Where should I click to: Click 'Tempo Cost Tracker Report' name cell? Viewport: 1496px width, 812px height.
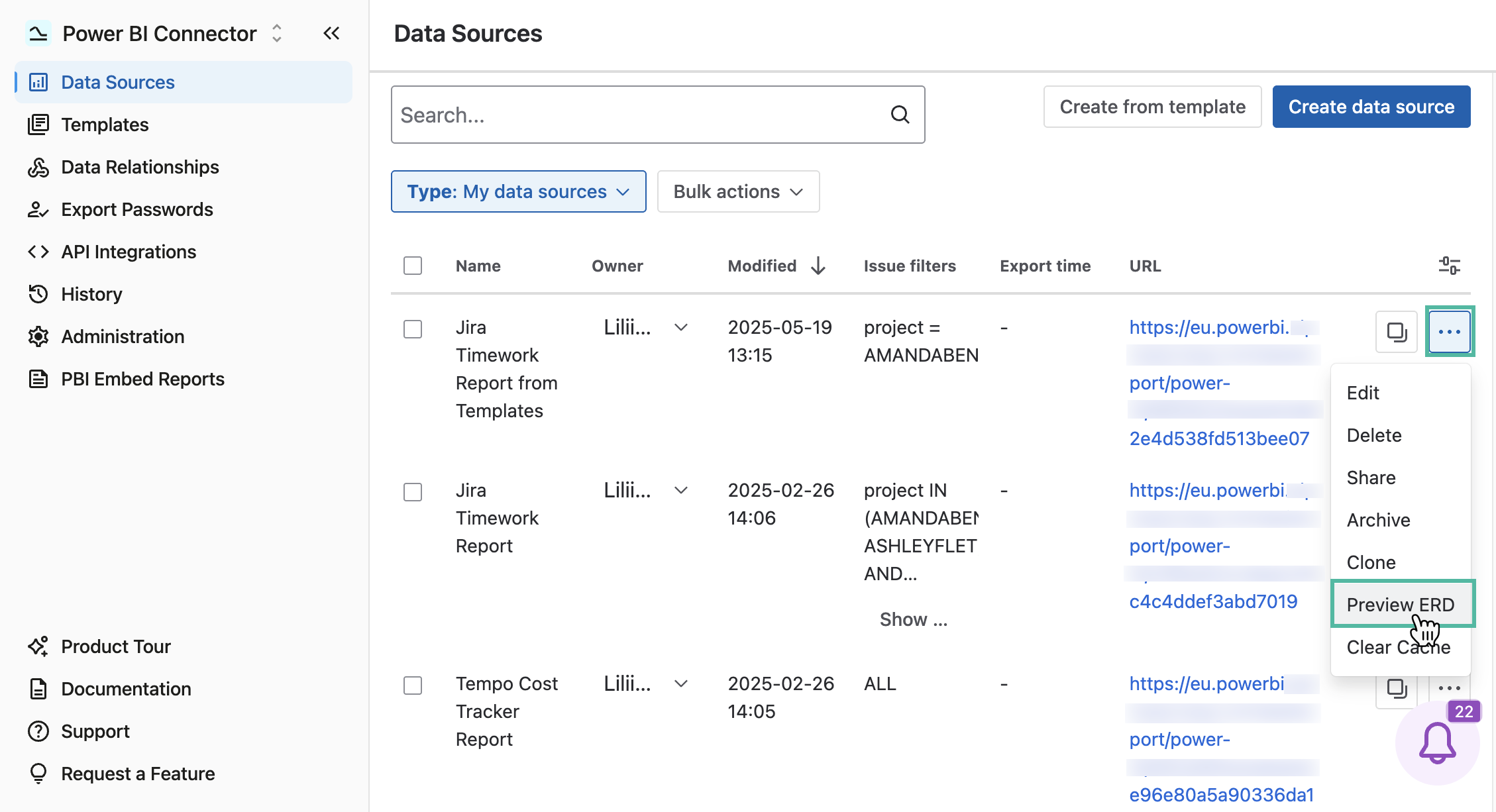click(x=507, y=711)
